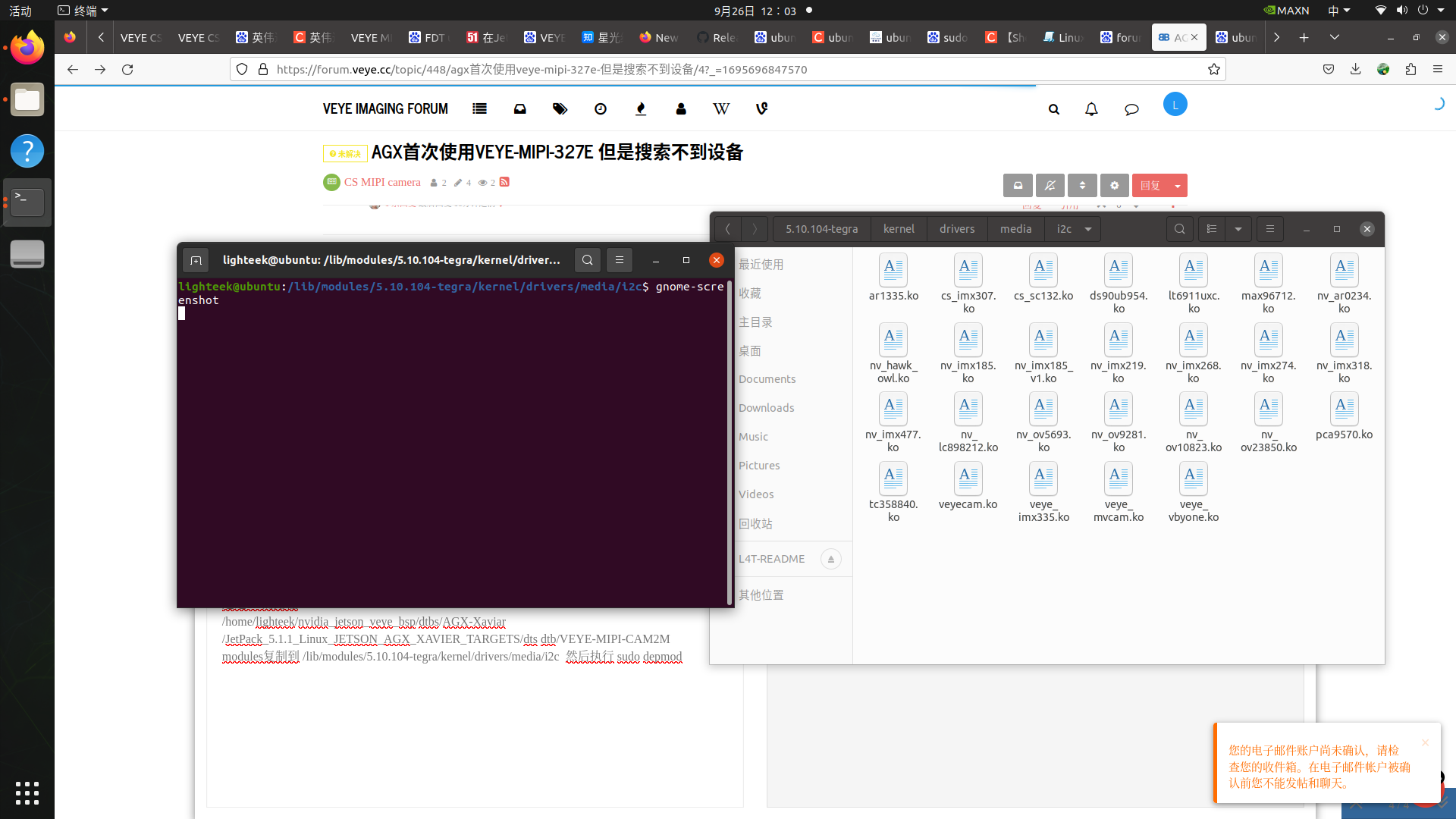Search in the file manager window
The width and height of the screenshot is (1456, 819).
(x=1179, y=229)
